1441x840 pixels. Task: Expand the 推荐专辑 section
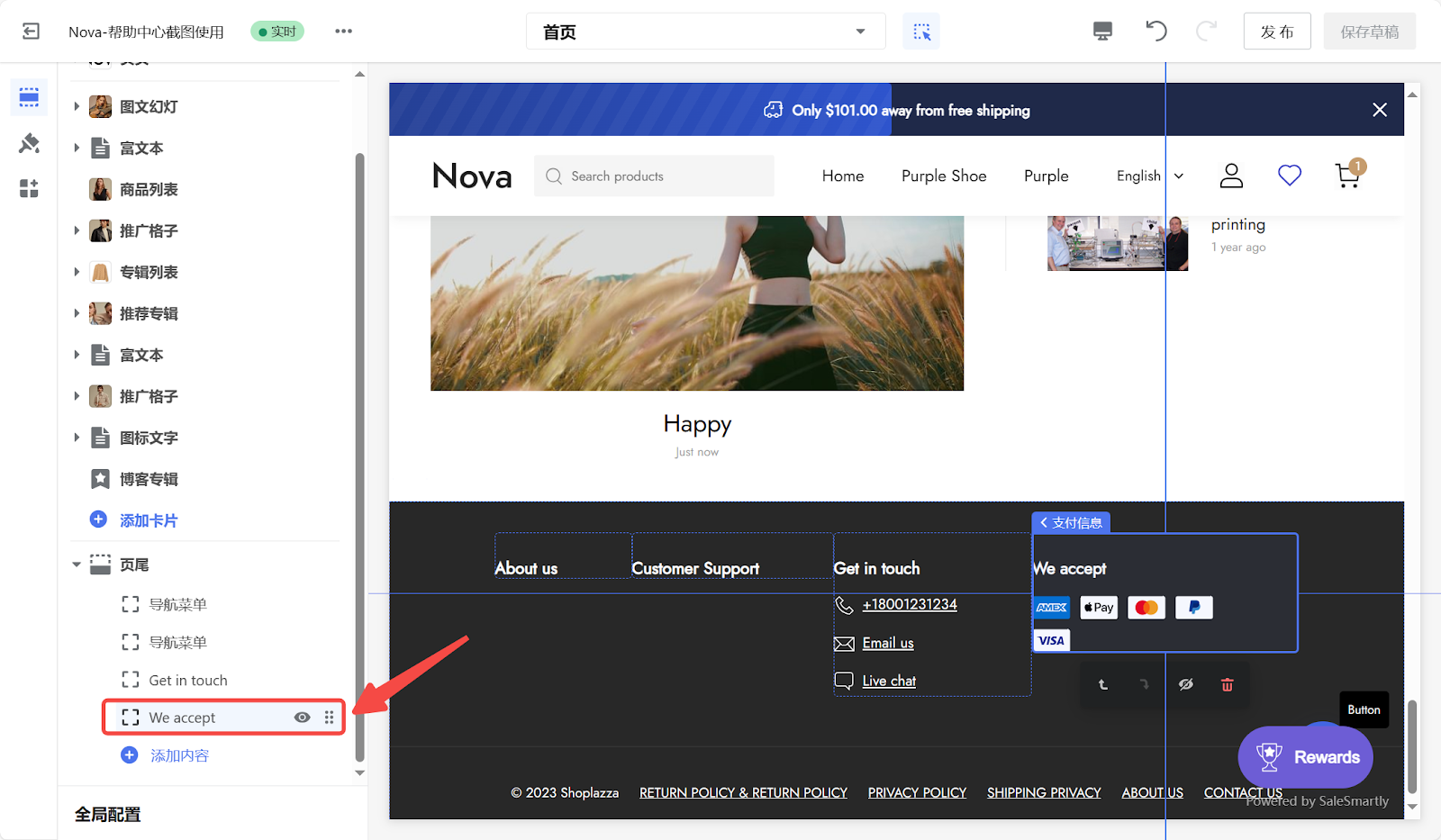(77, 313)
